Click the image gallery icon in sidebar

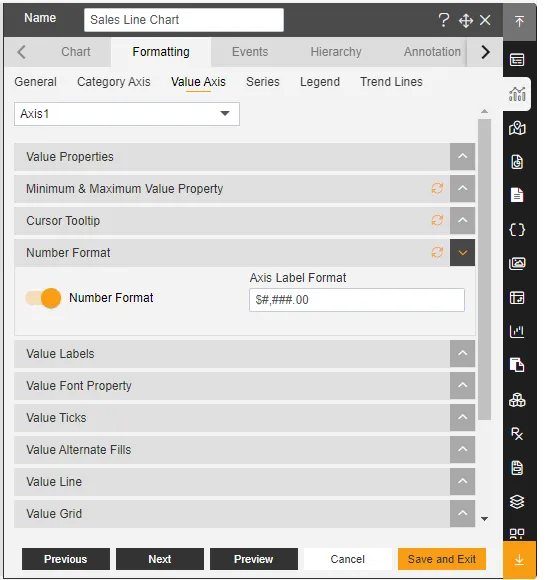point(517,263)
